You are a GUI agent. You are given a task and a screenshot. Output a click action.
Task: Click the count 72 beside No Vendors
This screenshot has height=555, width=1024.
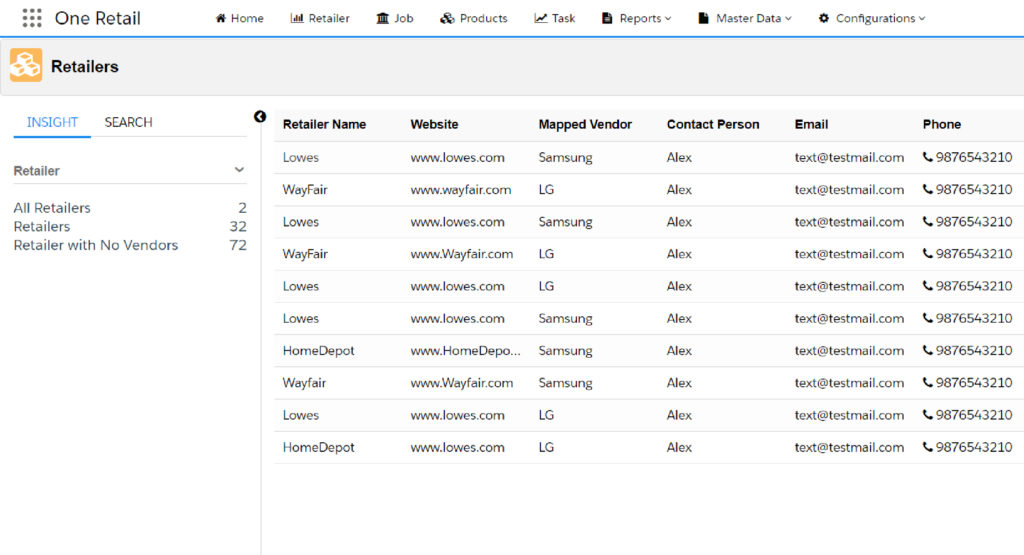[x=238, y=245]
